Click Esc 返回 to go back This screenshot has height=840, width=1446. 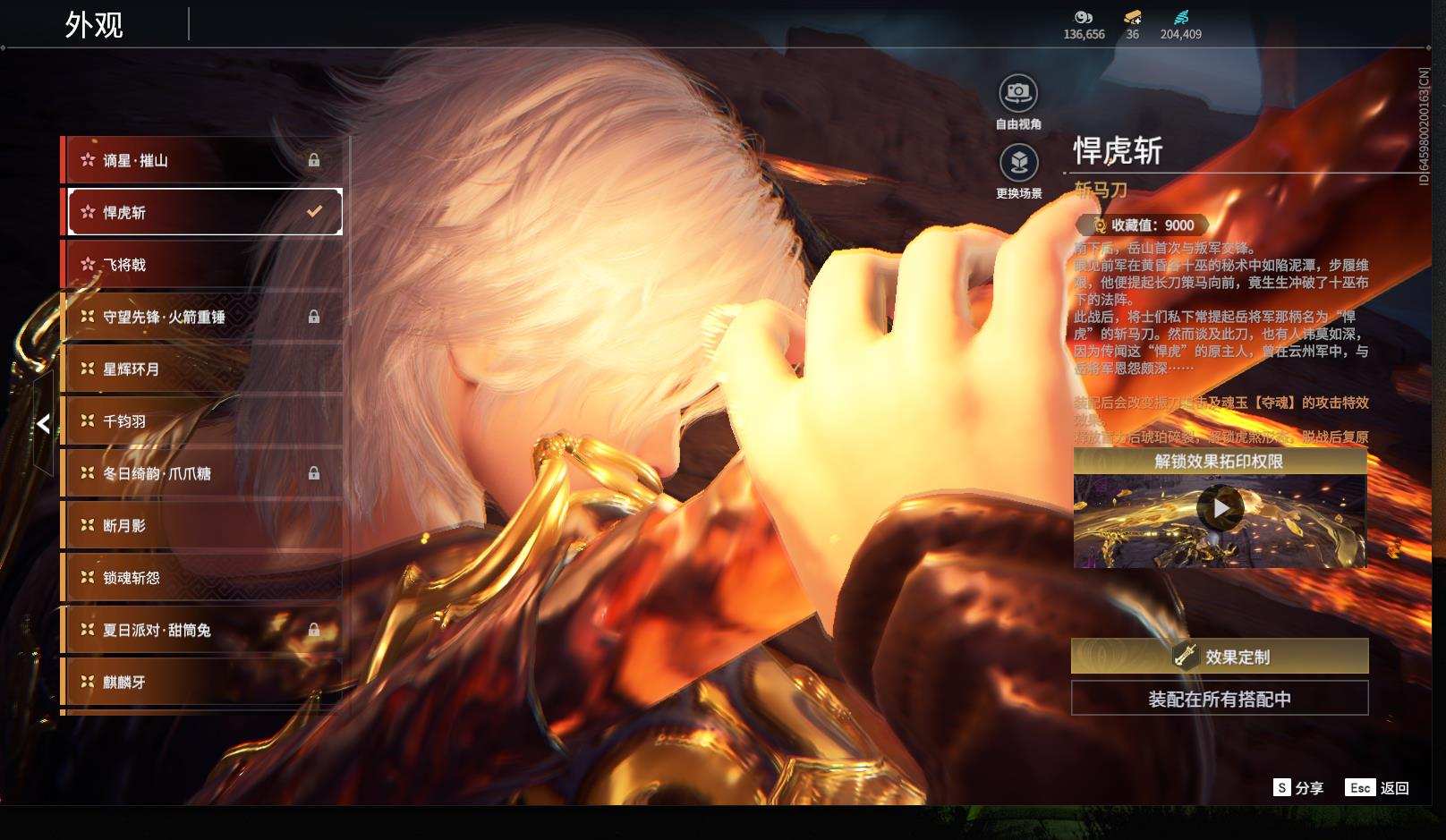[x=1377, y=788]
